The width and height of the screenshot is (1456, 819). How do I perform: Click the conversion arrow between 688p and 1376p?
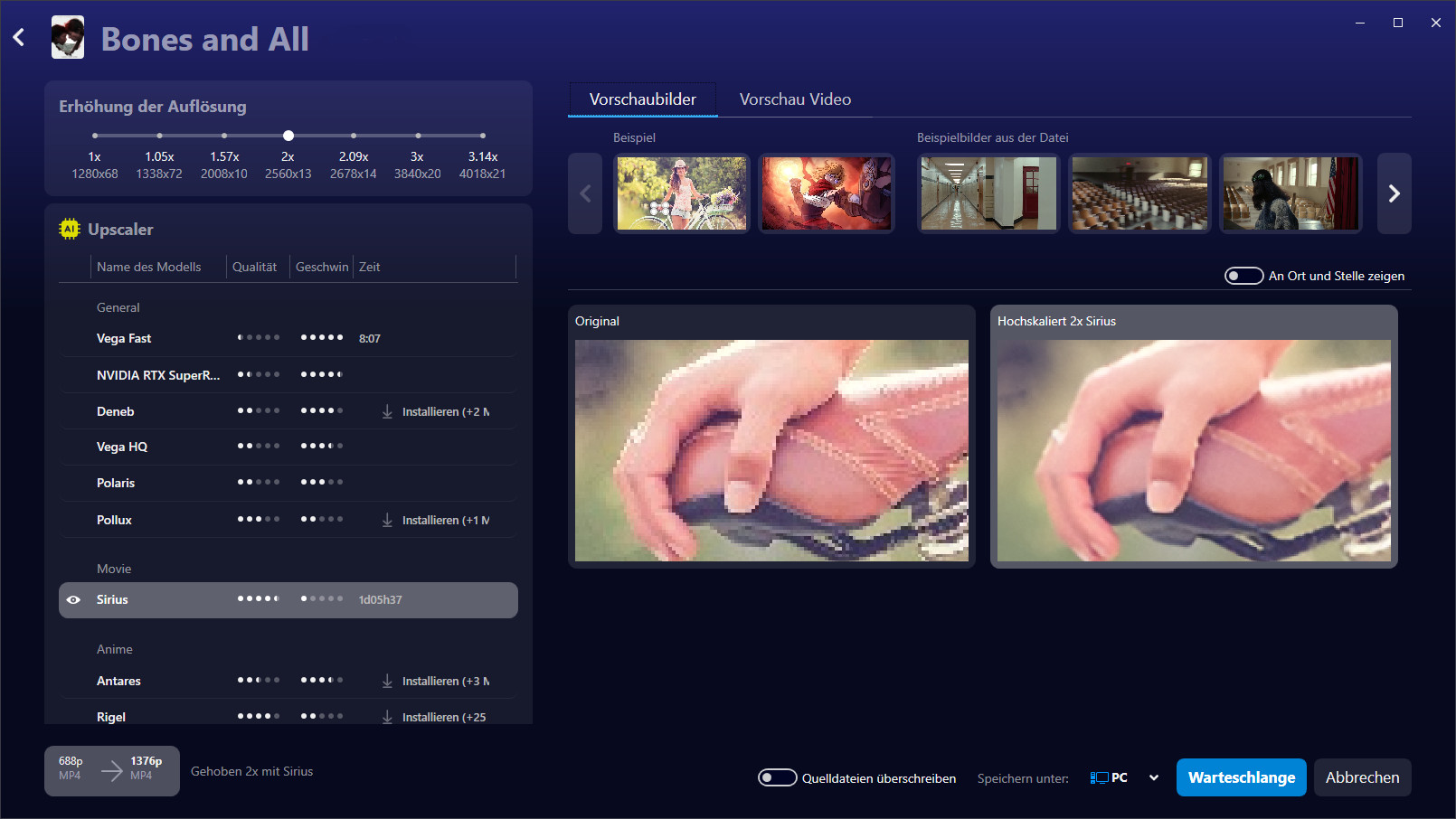(x=112, y=770)
